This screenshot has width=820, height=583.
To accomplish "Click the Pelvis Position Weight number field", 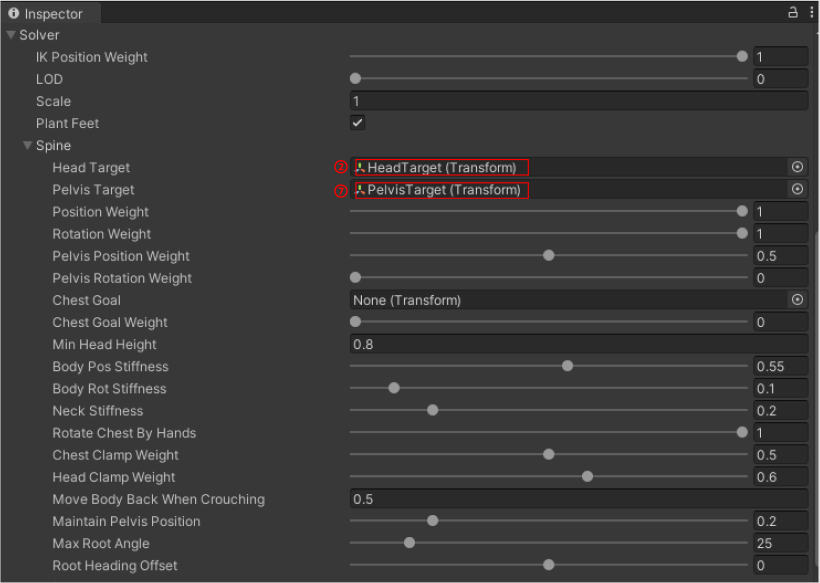I will (781, 256).
